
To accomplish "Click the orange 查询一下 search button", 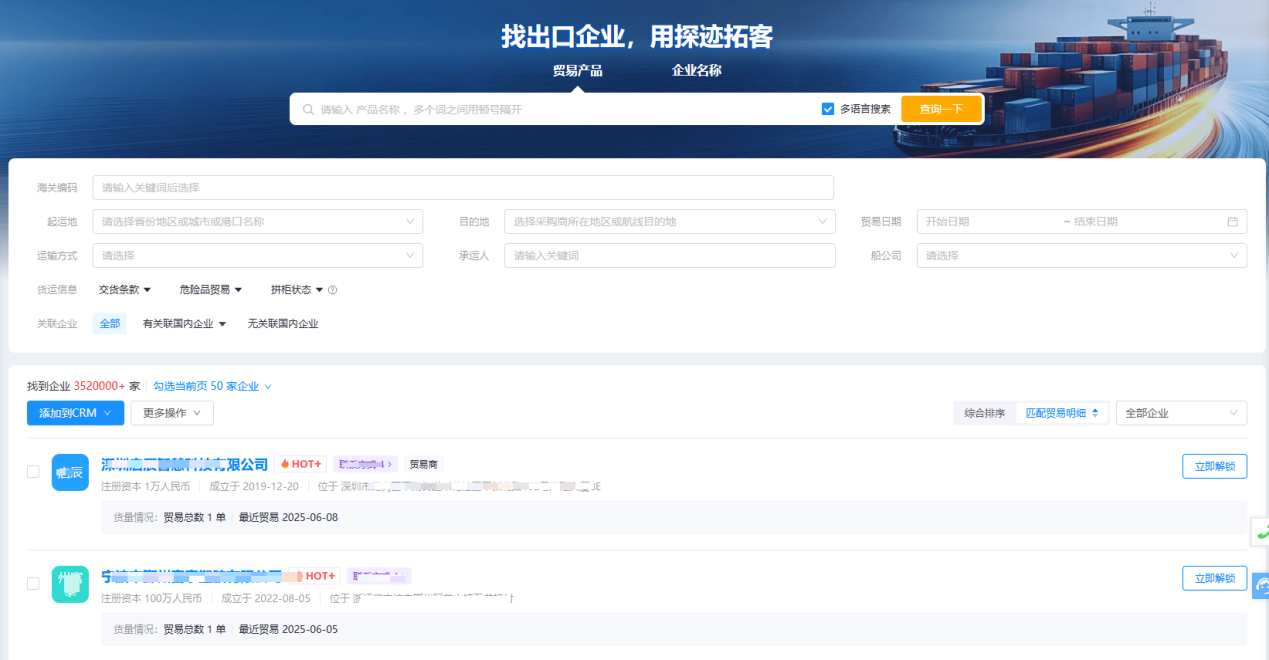I will point(941,109).
